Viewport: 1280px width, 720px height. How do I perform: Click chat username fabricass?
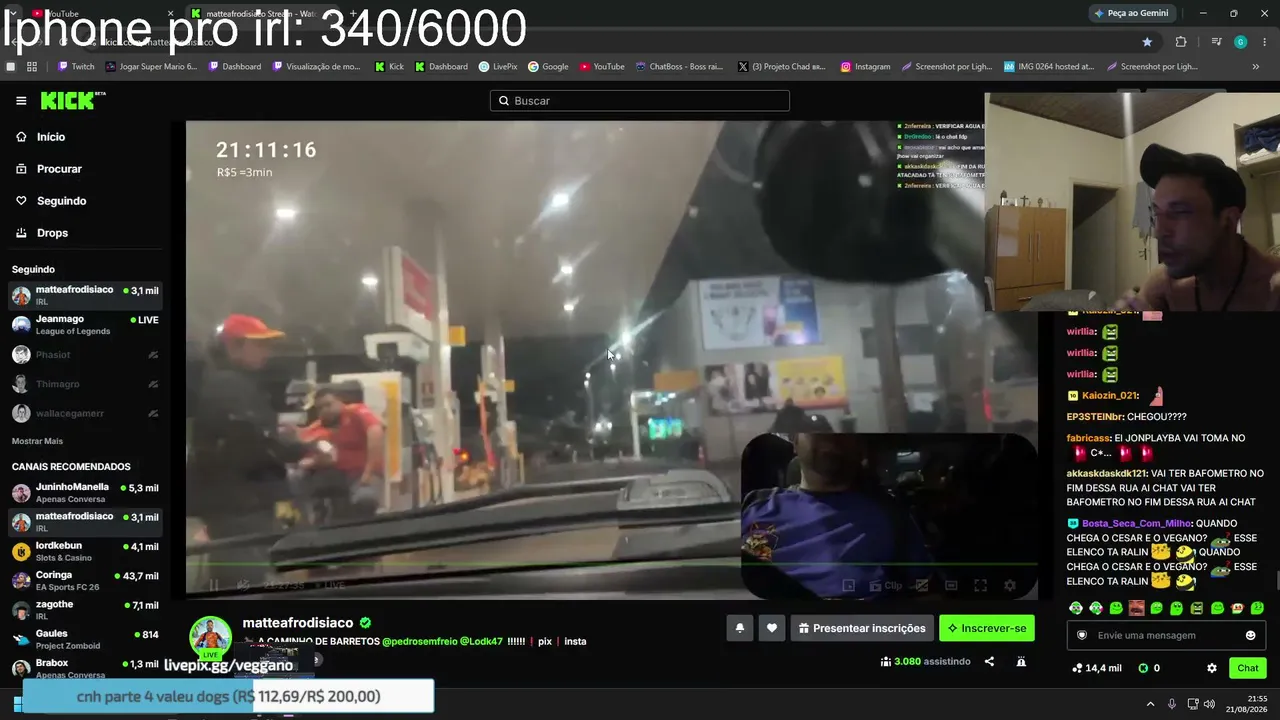tap(1088, 438)
